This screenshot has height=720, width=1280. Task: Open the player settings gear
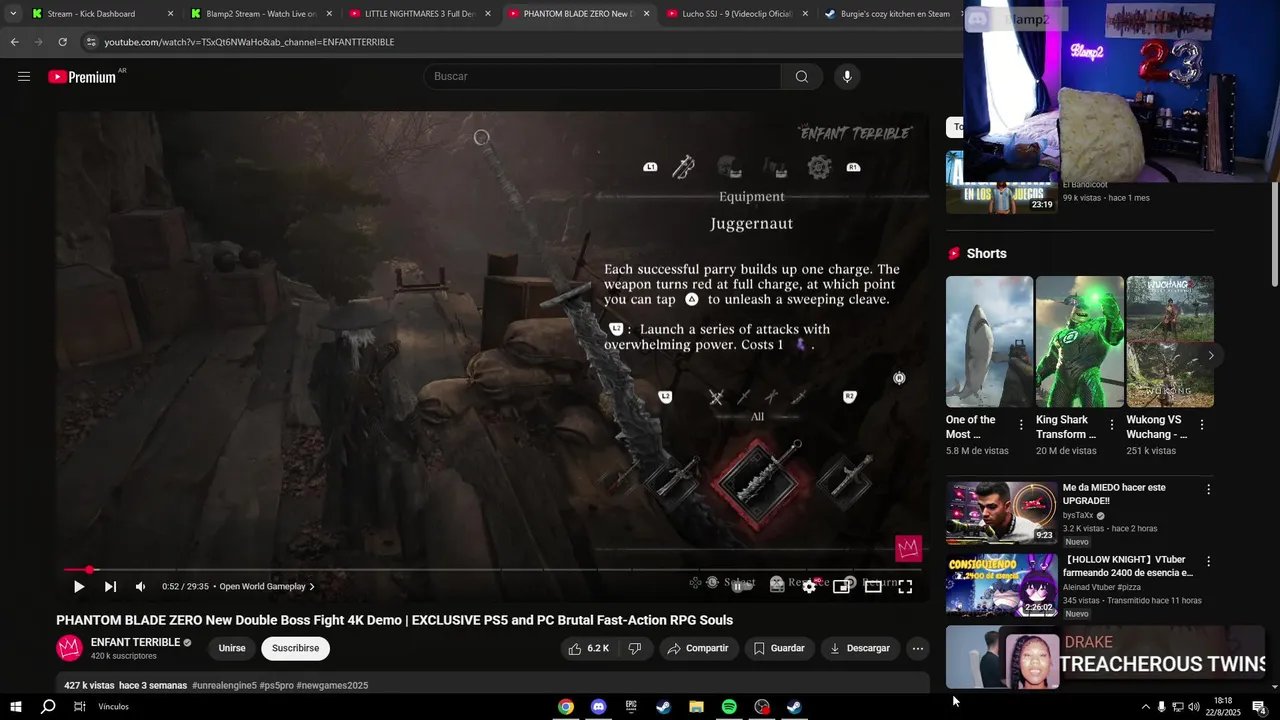coord(809,587)
